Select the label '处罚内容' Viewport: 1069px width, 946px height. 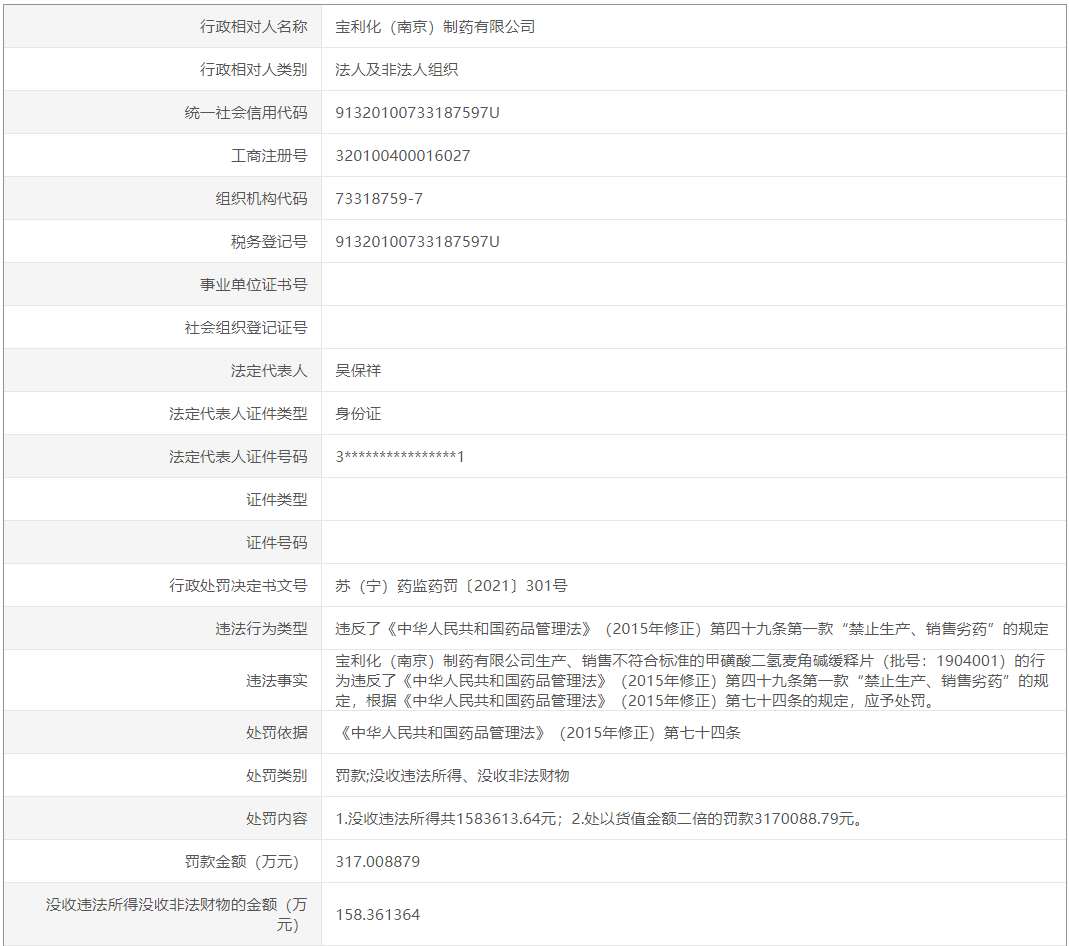(x=277, y=818)
